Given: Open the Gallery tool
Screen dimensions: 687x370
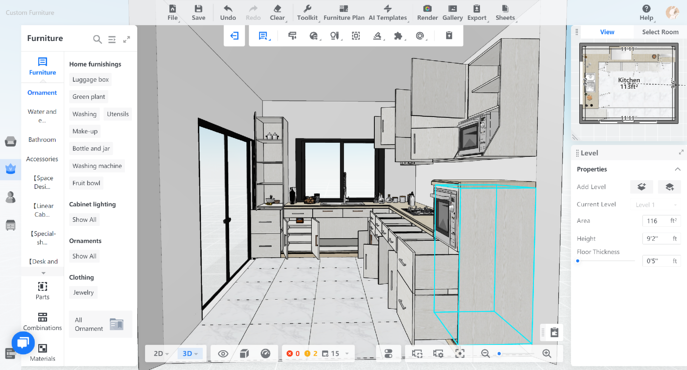Looking at the screenshot, I should point(453,13).
